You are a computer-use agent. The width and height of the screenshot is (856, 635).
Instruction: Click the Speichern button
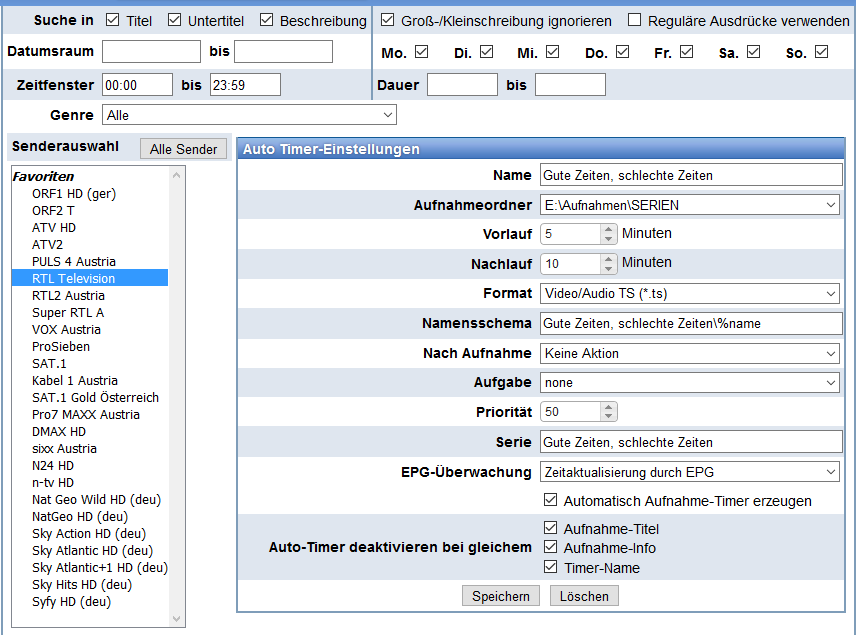click(x=501, y=596)
